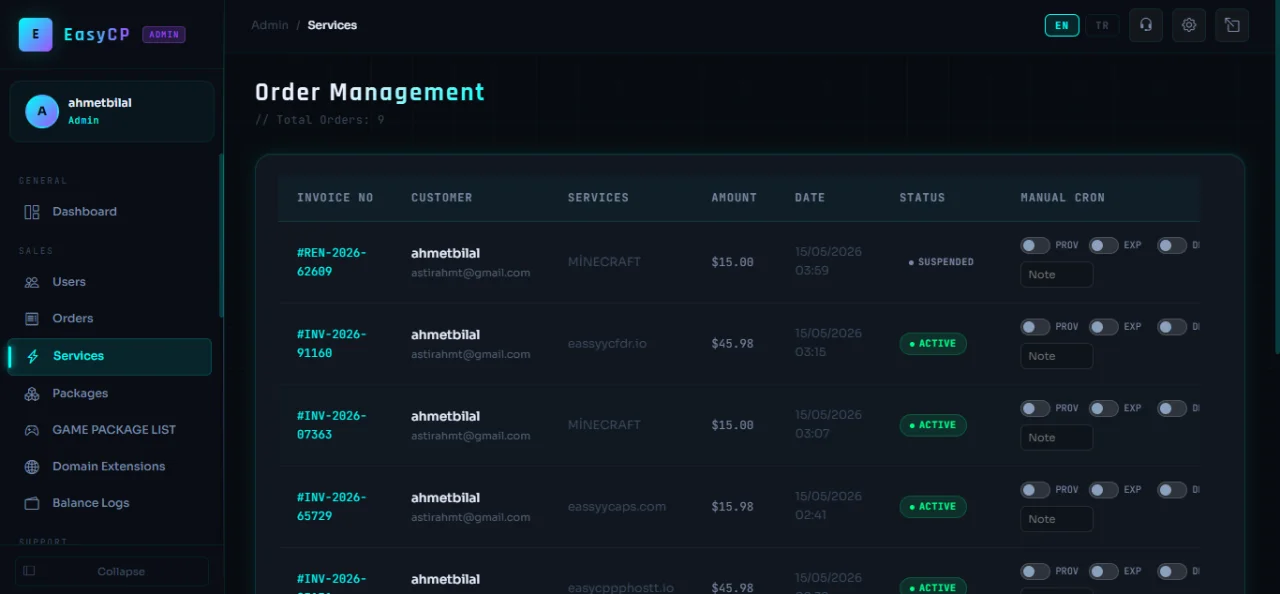Click the Collapse sidebar button
This screenshot has height=594, width=1280.
pos(112,571)
